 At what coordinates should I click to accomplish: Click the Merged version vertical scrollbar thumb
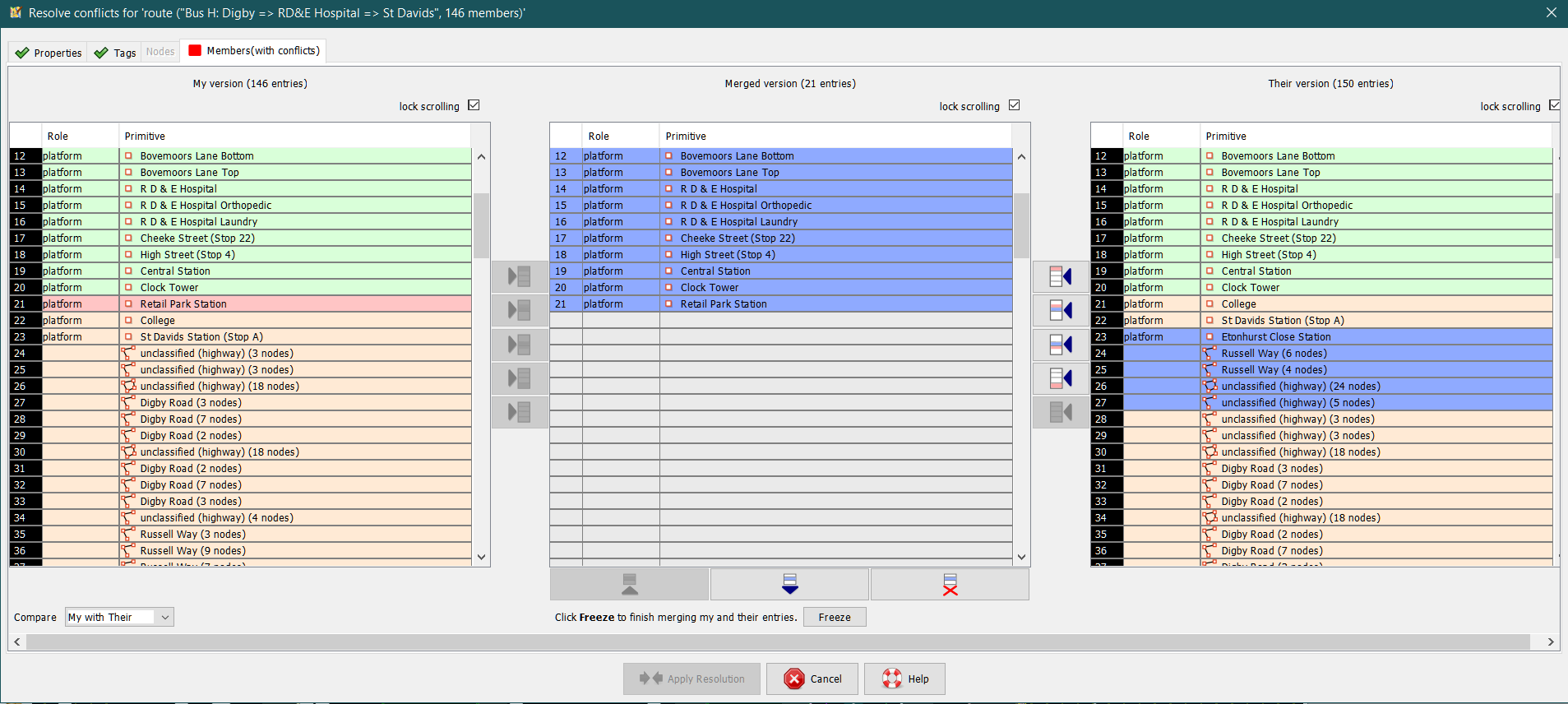tap(1021, 225)
